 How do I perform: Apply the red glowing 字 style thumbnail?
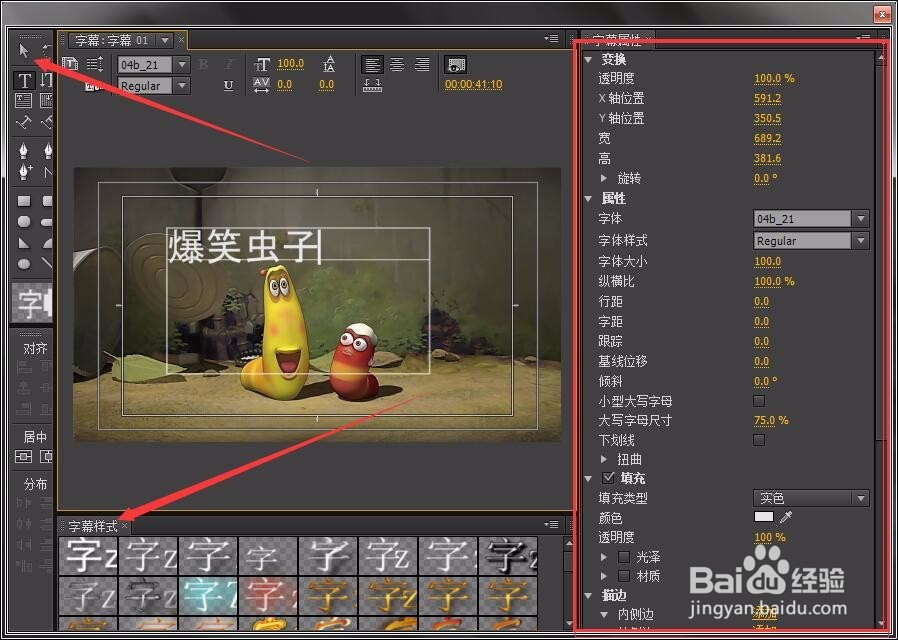coord(268,595)
